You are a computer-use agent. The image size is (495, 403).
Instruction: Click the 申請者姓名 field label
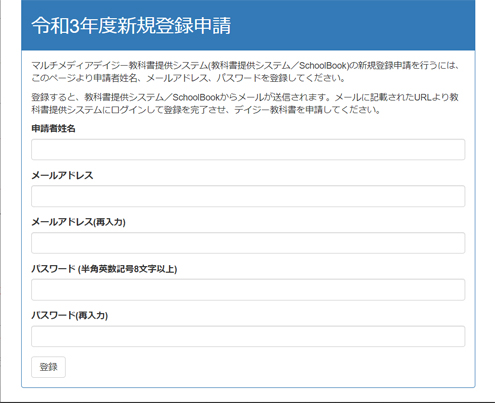(x=53, y=129)
